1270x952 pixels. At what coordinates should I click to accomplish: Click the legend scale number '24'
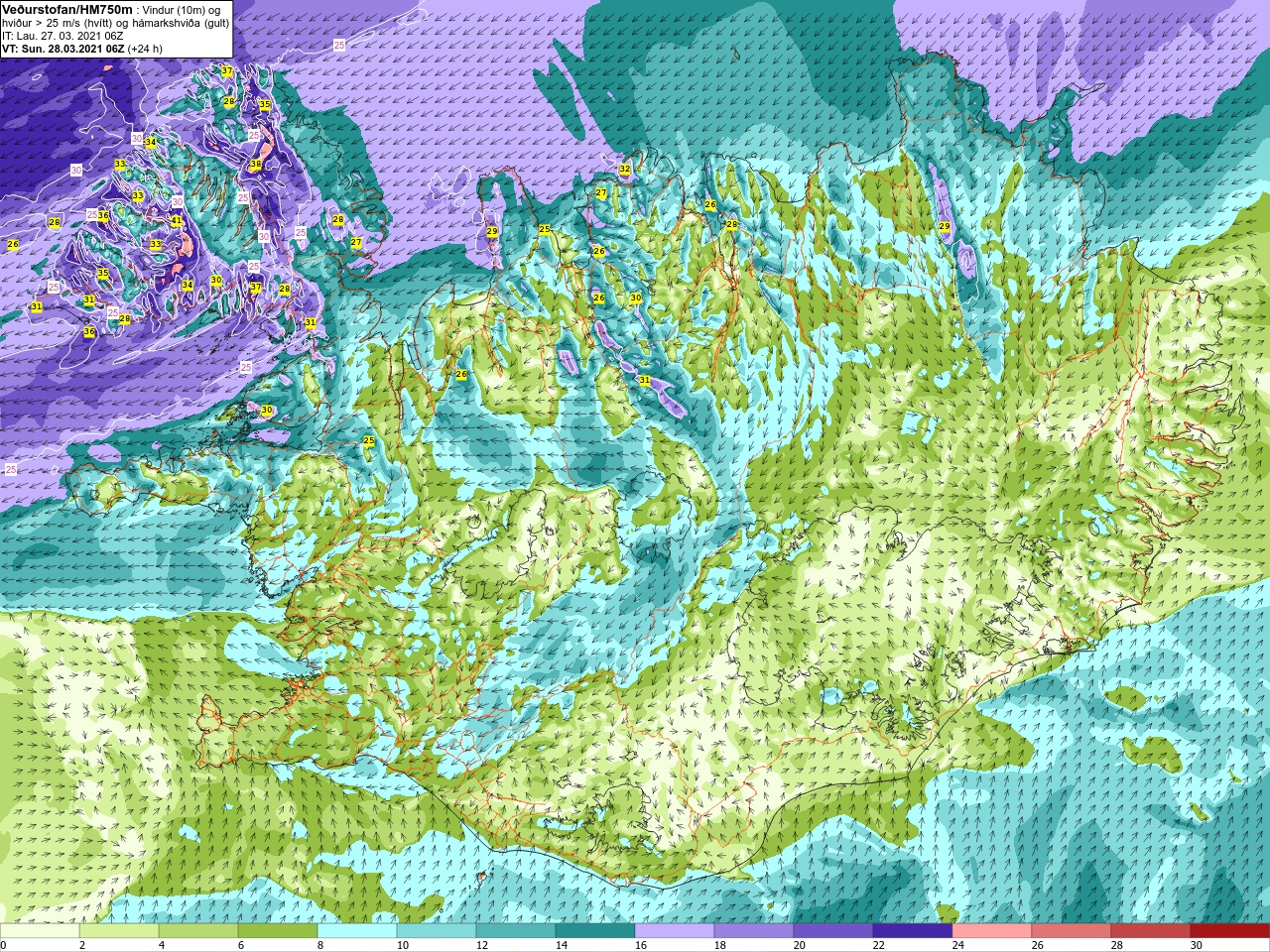(958, 945)
